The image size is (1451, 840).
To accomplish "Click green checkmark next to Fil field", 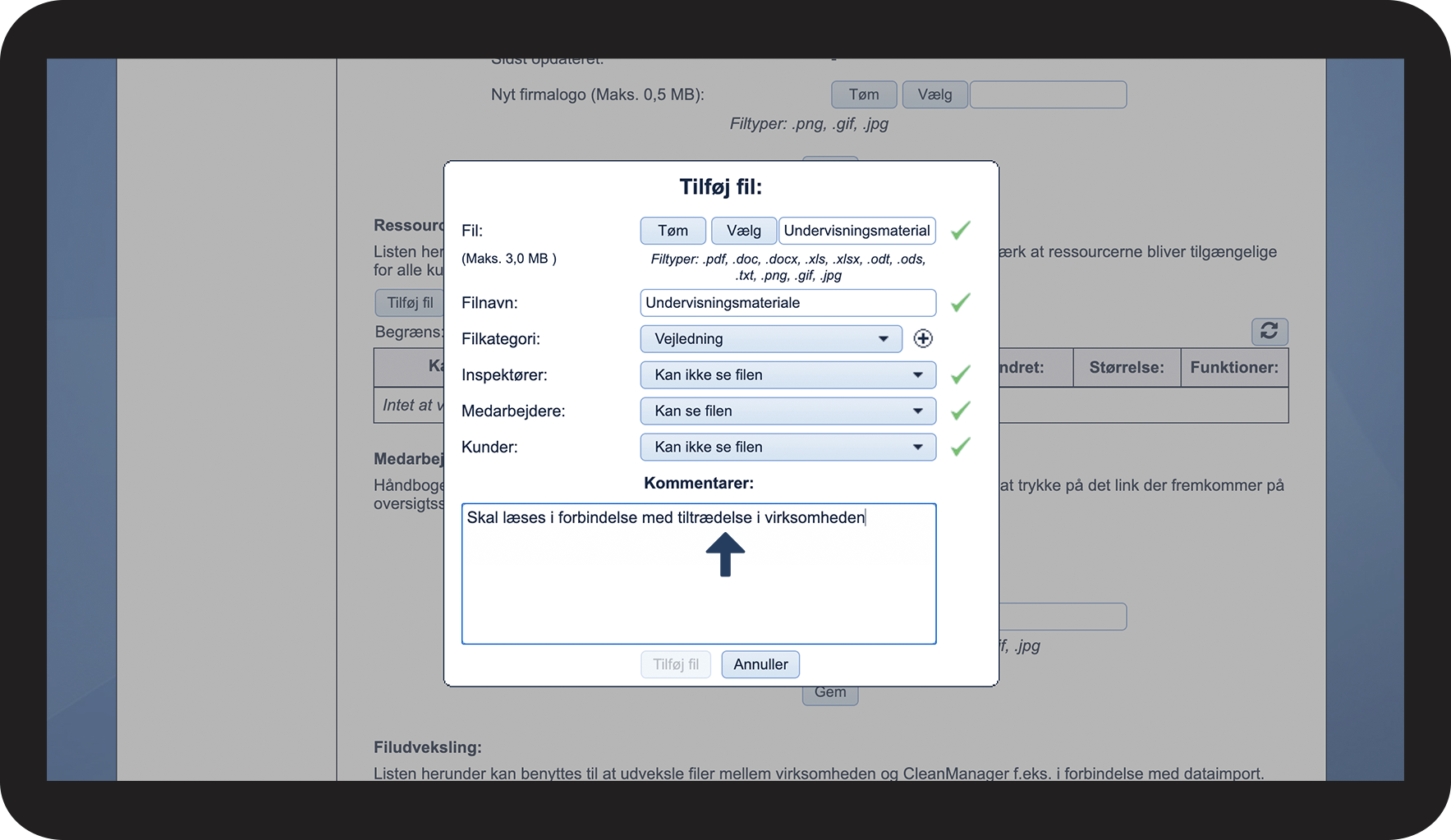I will pos(960,231).
